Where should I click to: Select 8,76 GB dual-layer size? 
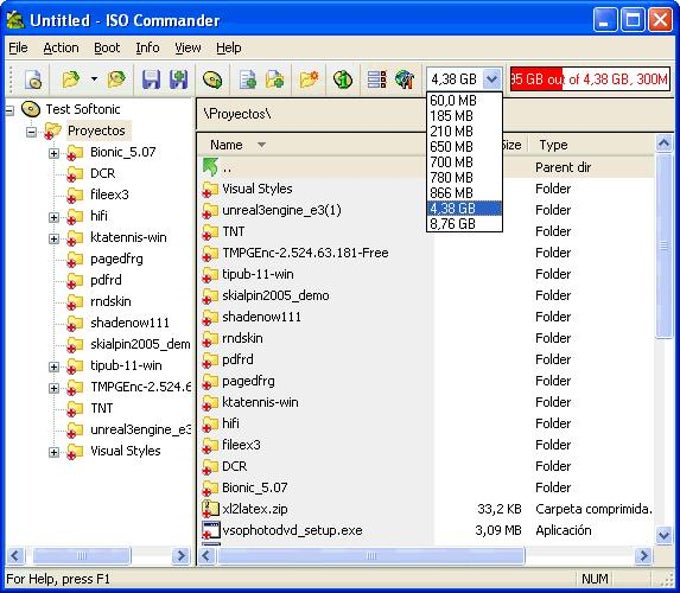click(464, 223)
